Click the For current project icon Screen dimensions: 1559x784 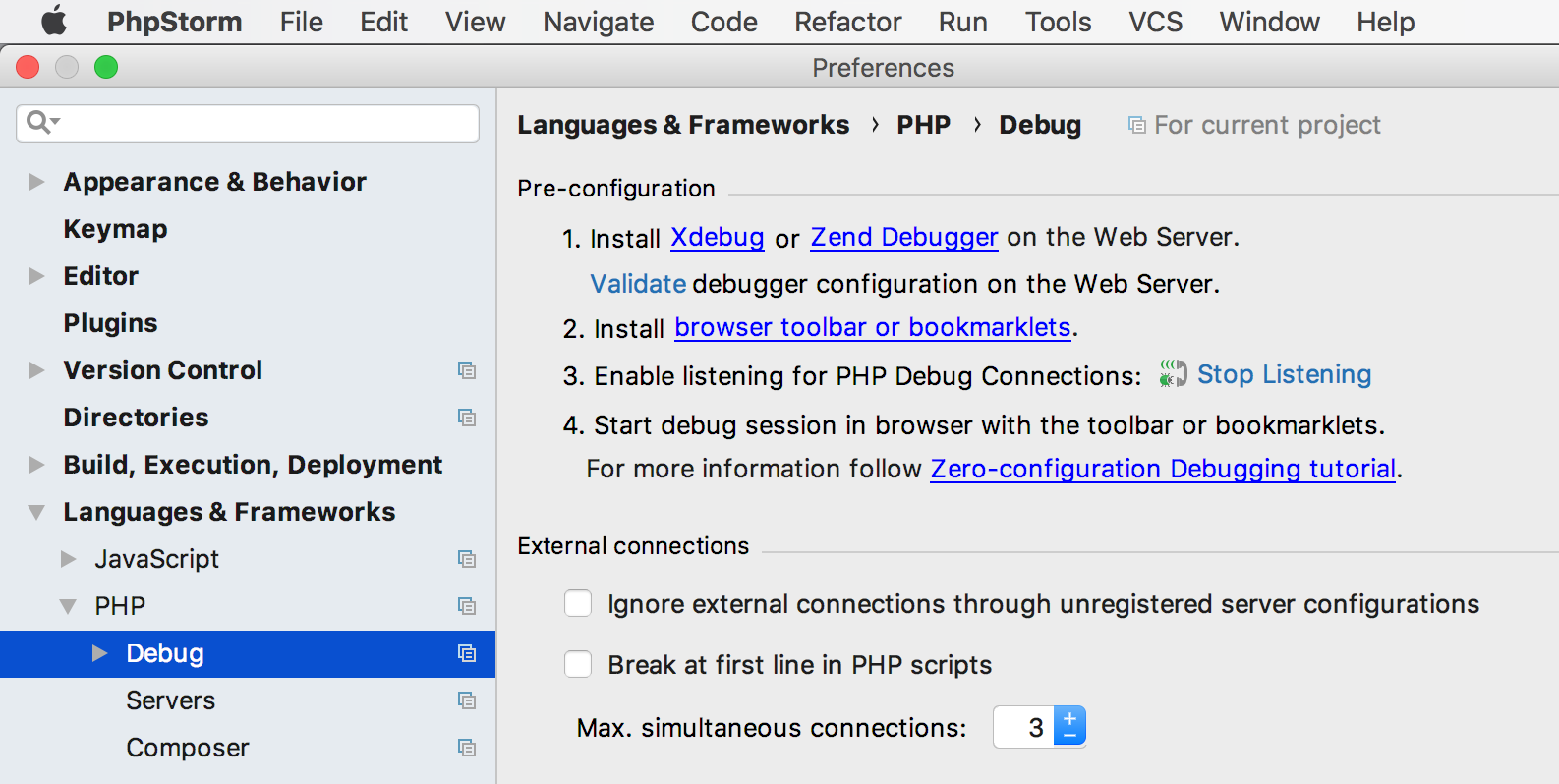tap(1136, 125)
